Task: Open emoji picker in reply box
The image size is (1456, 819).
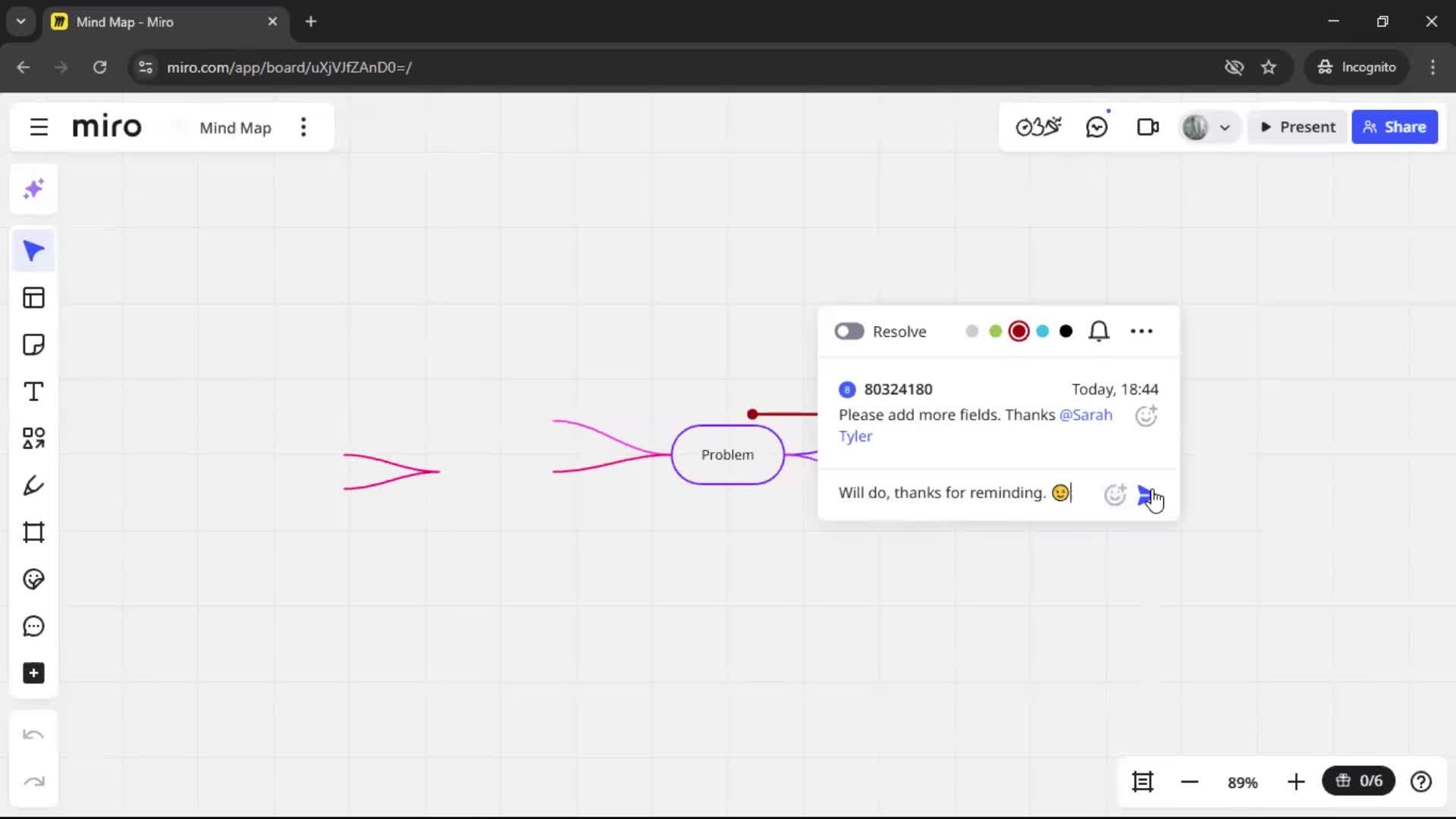Action: tap(1115, 494)
